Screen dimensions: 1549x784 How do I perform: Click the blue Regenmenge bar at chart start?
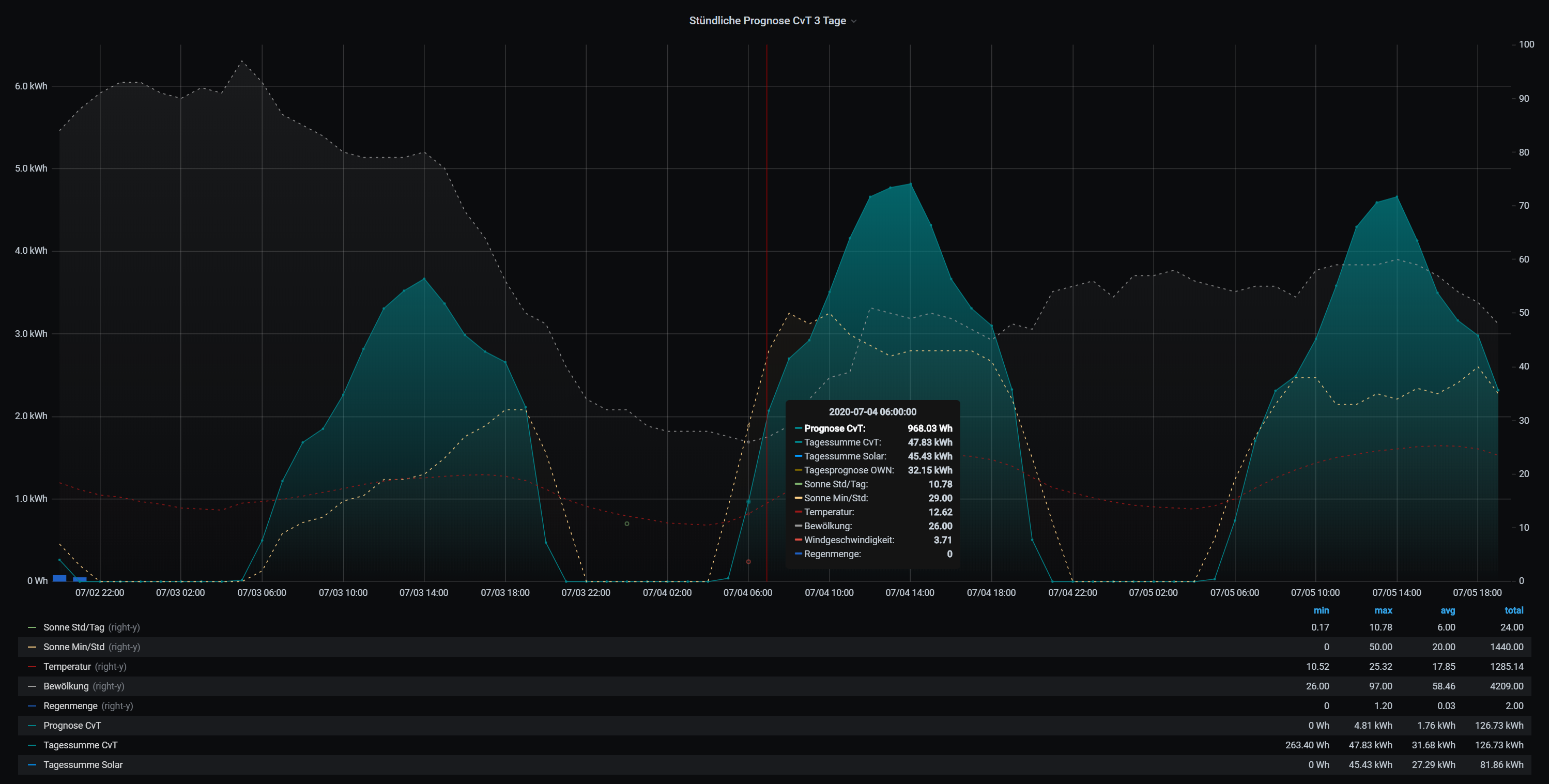pos(59,578)
